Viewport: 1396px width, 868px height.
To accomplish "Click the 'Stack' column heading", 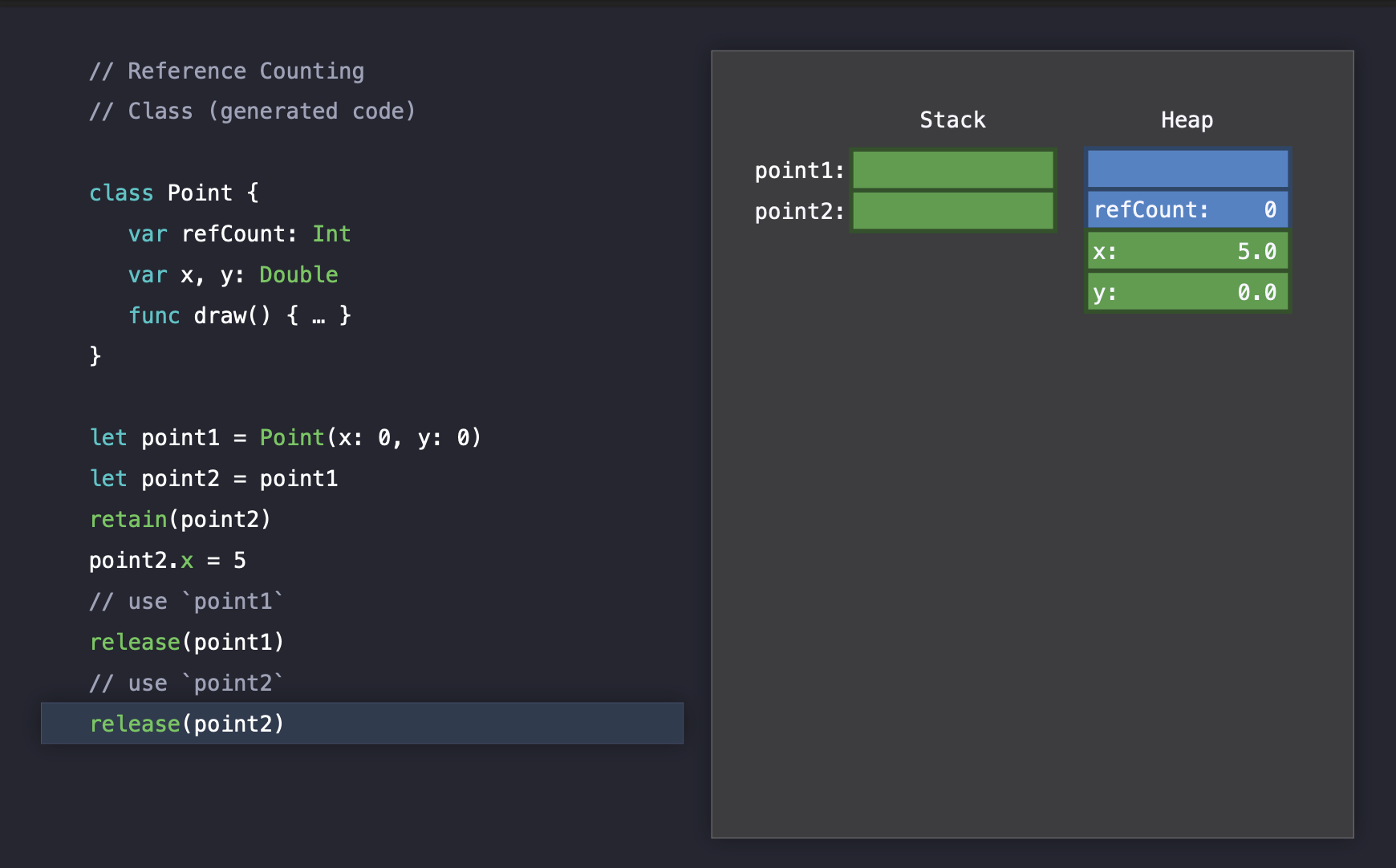I will (952, 120).
